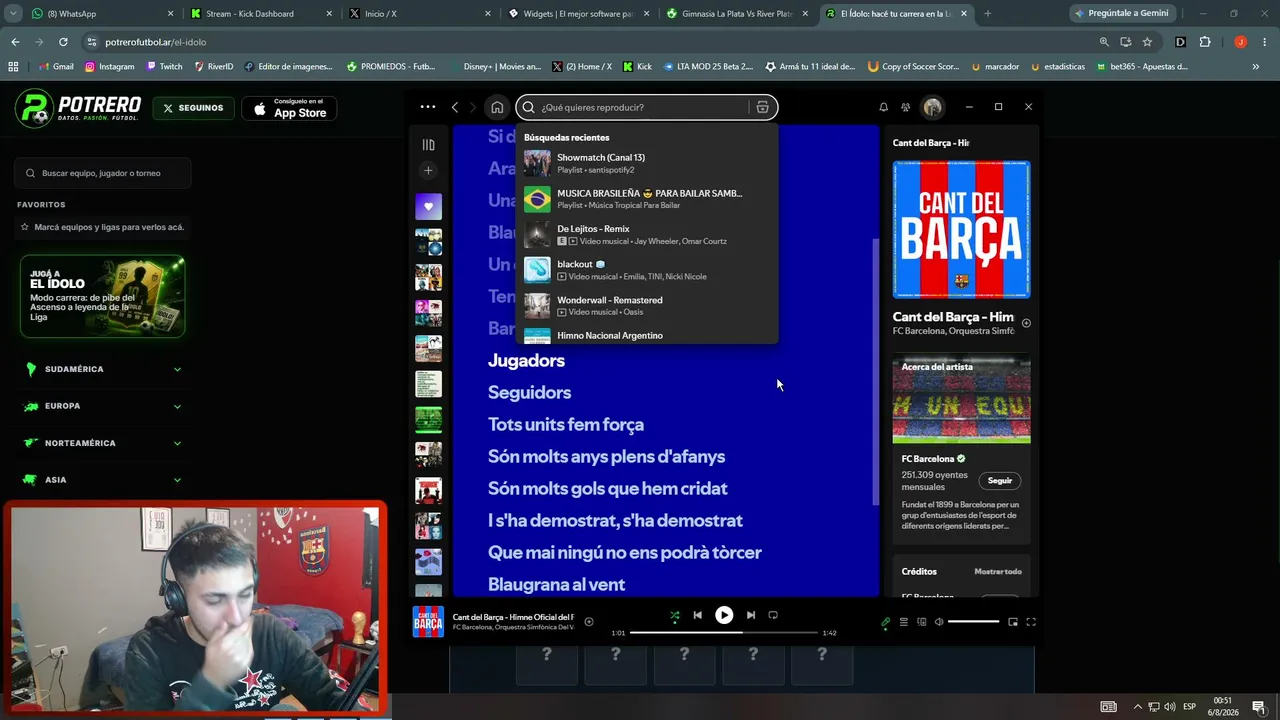The width and height of the screenshot is (1280, 720).
Task: Click lyric line 'Seguidors'
Action: point(529,393)
